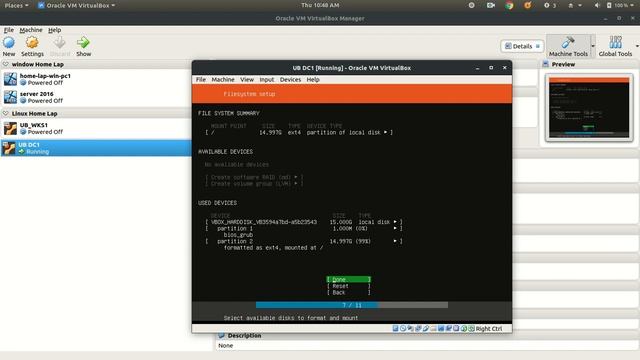This screenshot has height=360, width=640.
Task: Click the optical disk status icon
Action: tap(403, 329)
